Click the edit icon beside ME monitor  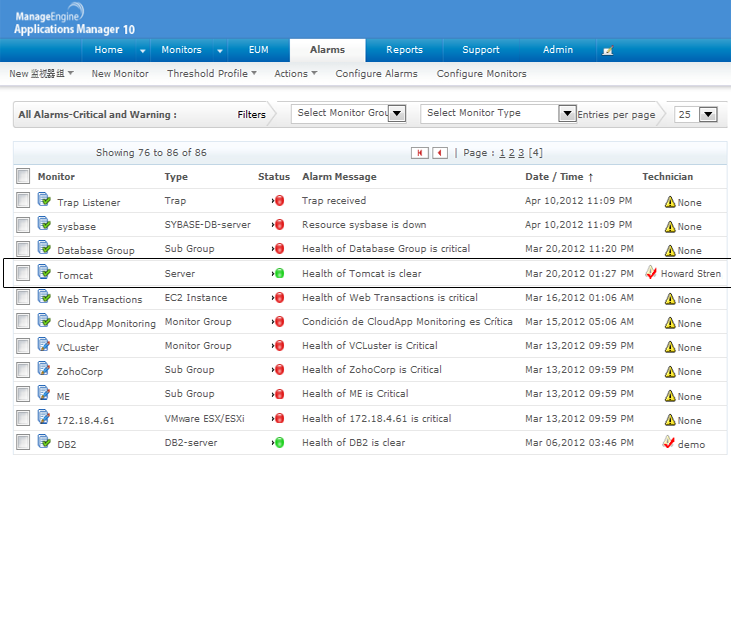[44, 393]
